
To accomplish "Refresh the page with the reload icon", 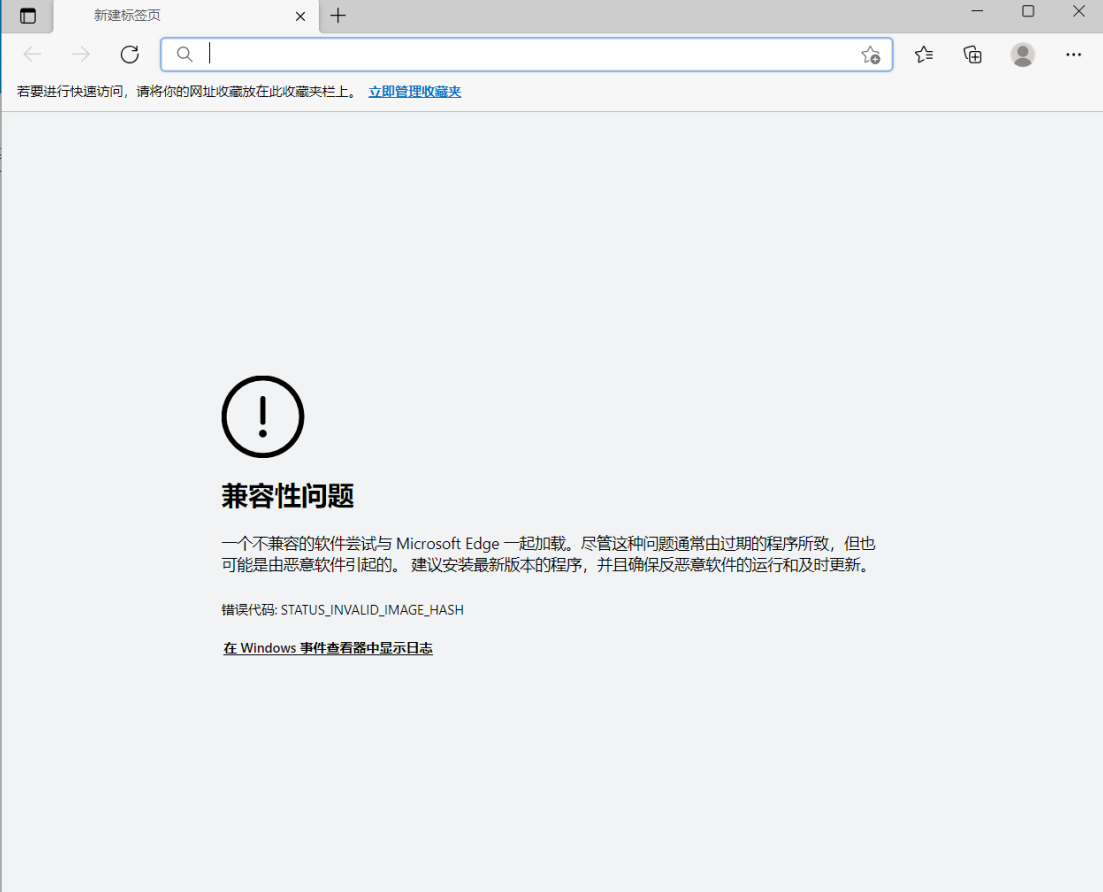I will (x=129, y=54).
